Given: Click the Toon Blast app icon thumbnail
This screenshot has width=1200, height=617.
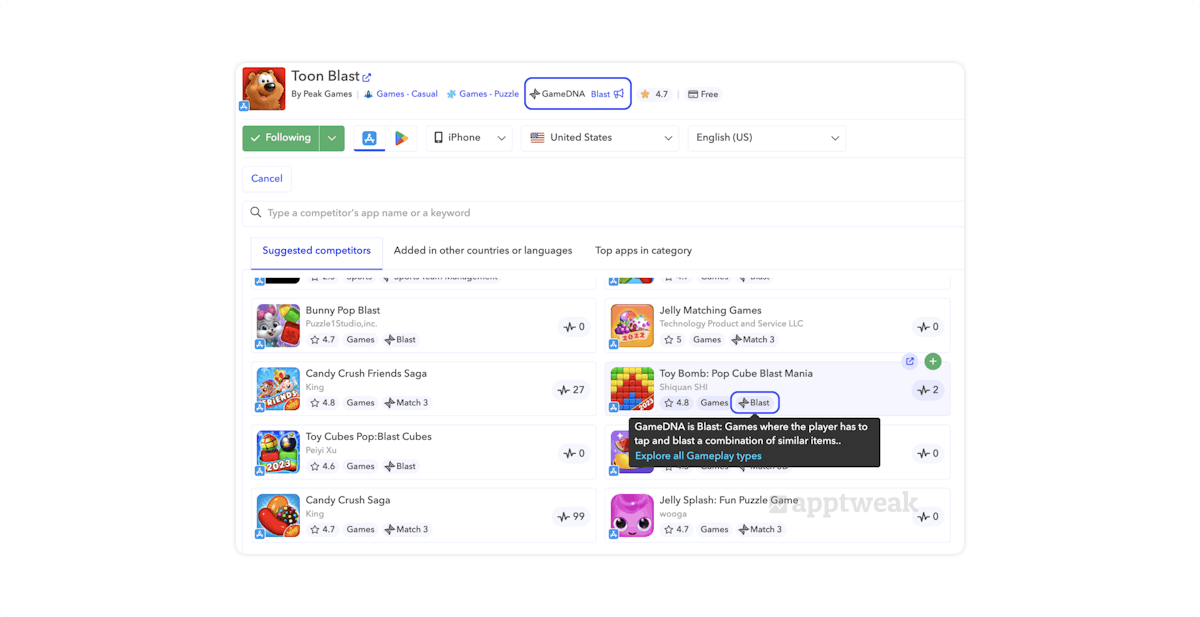Looking at the screenshot, I should click(263, 88).
